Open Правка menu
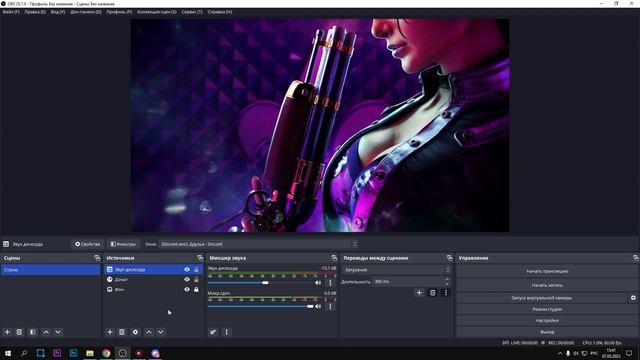 (35, 12)
